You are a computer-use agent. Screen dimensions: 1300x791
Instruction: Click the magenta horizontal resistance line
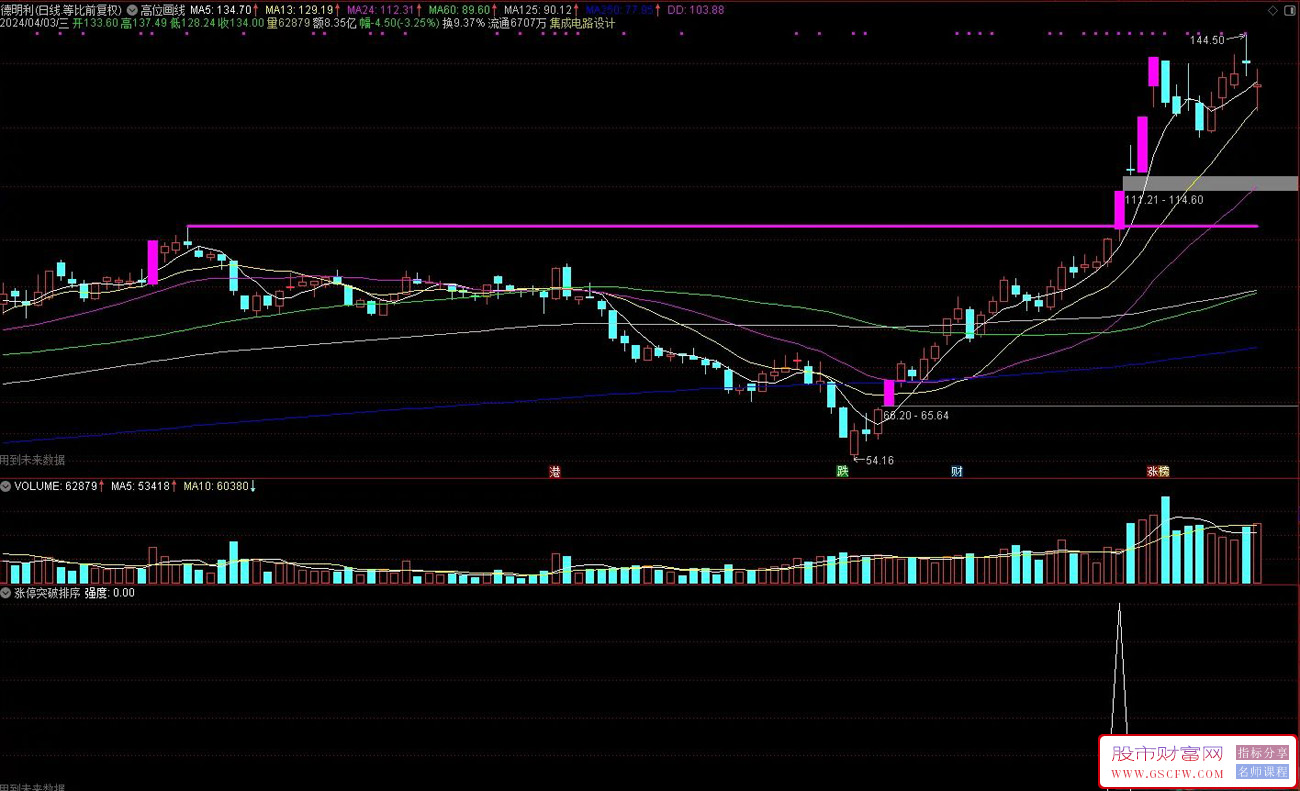[x=722, y=227]
